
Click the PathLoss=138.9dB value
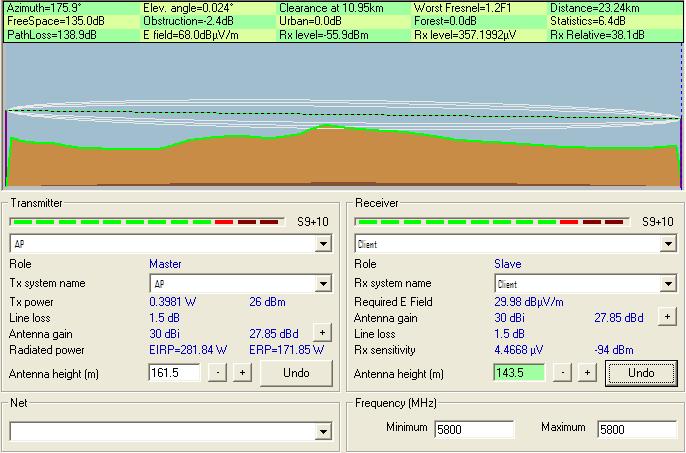pyautogui.click(x=52, y=35)
